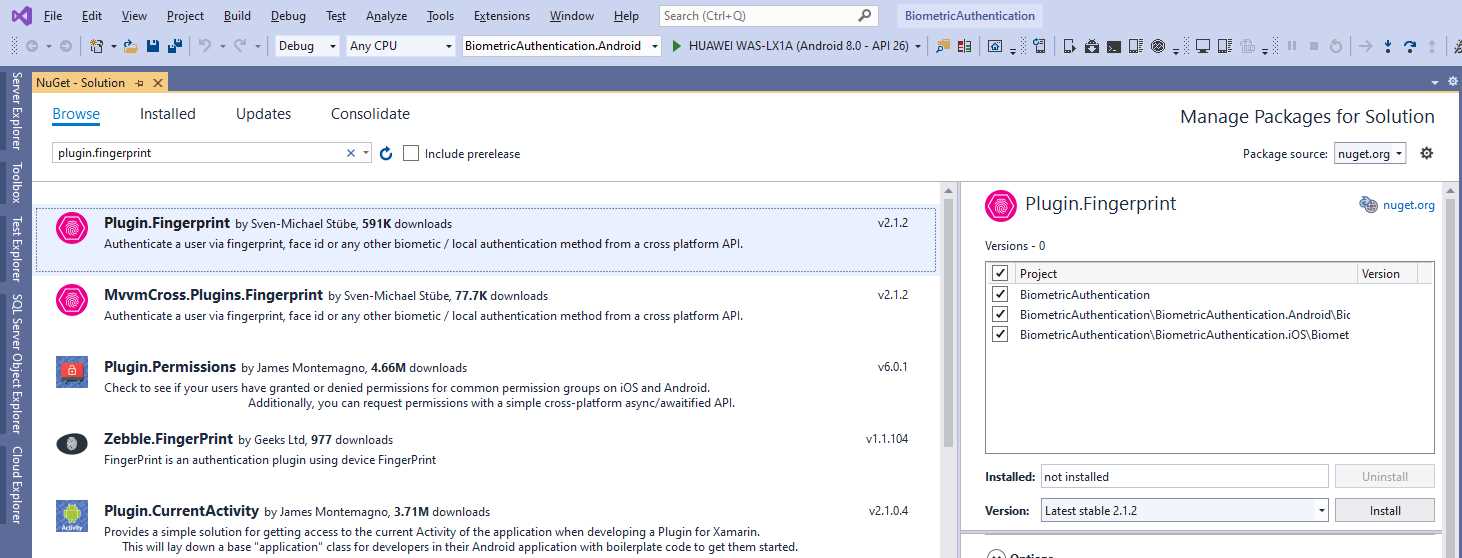Open the File menu

53,16
